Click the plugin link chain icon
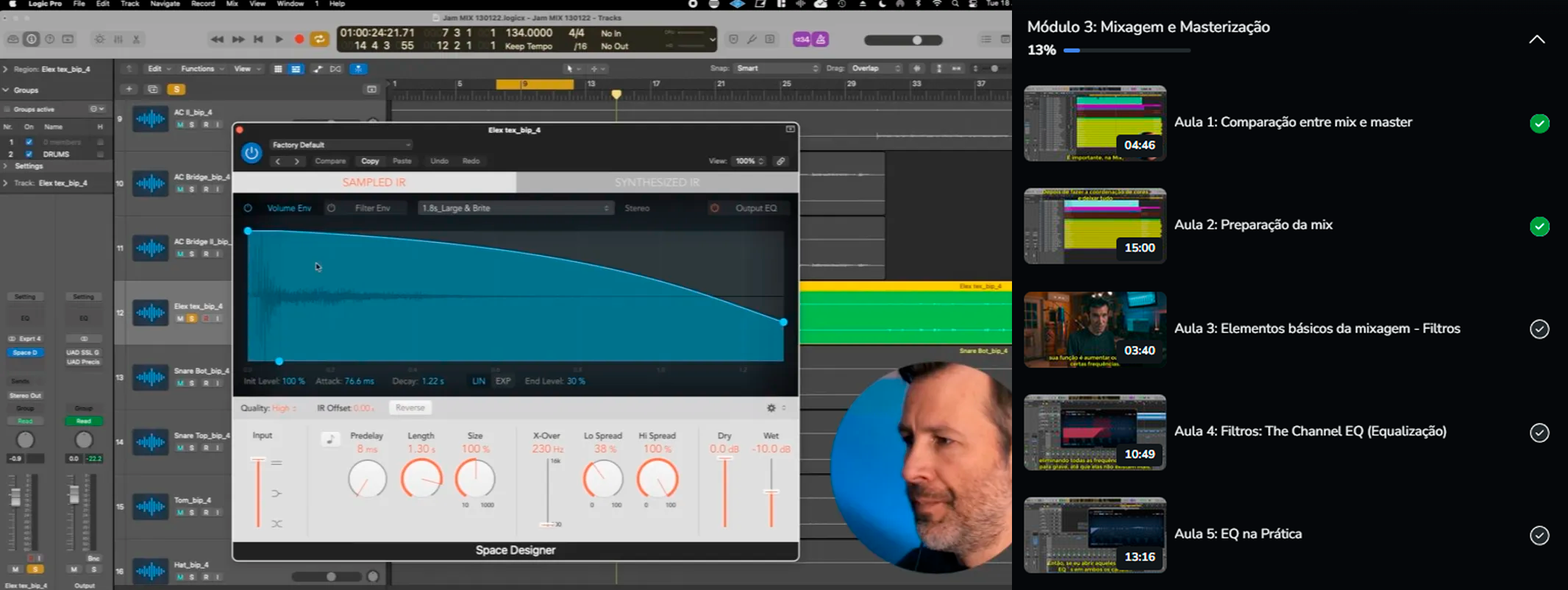 [780, 161]
